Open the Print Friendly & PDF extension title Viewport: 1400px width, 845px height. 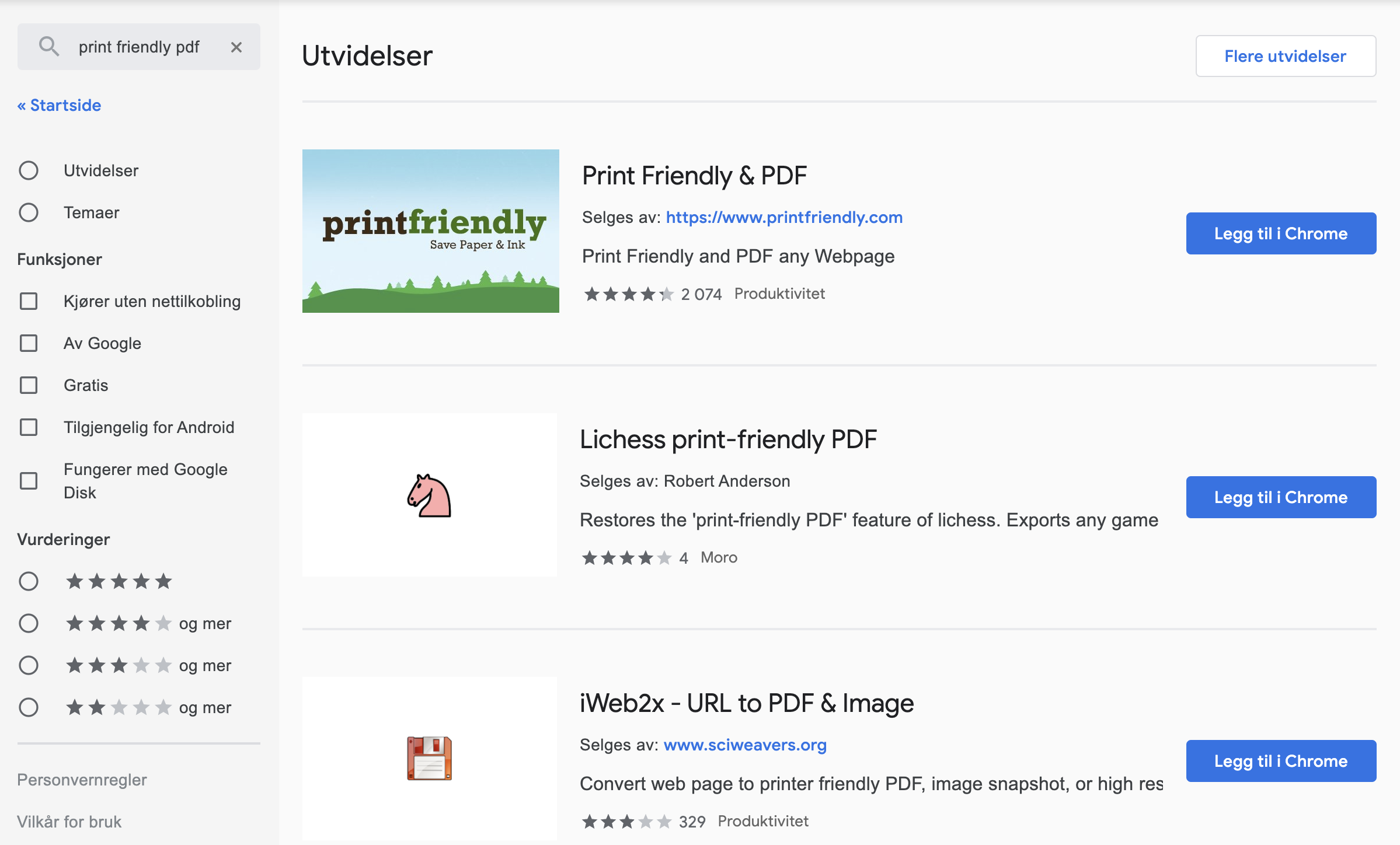pyautogui.click(x=694, y=175)
